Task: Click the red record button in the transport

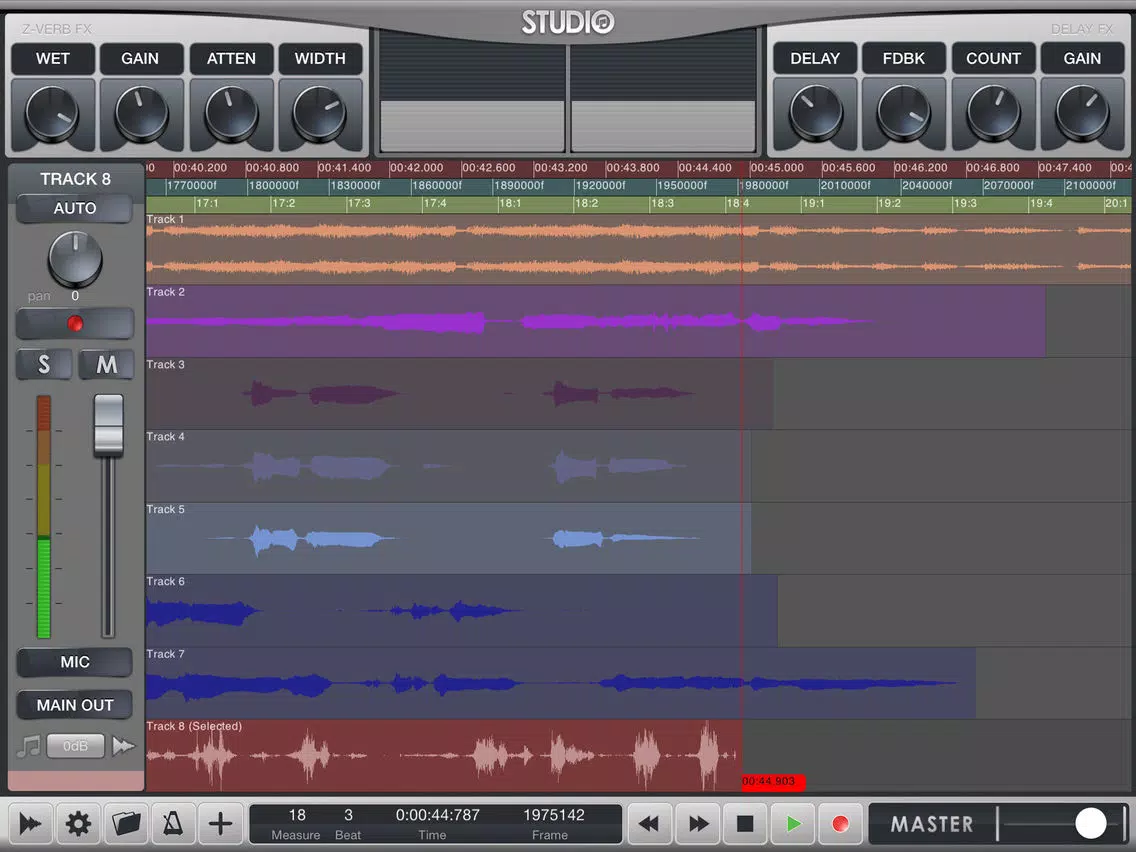Action: (x=840, y=824)
